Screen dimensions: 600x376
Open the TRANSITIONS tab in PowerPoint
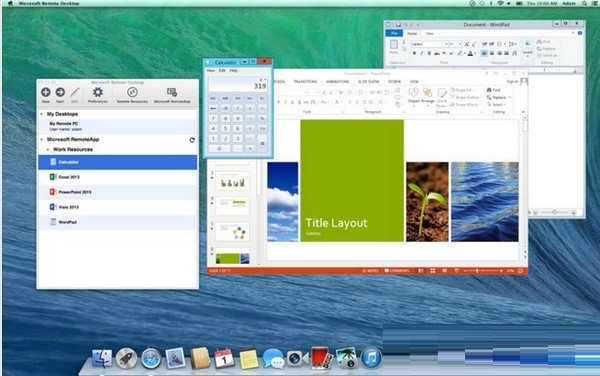point(305,81)
